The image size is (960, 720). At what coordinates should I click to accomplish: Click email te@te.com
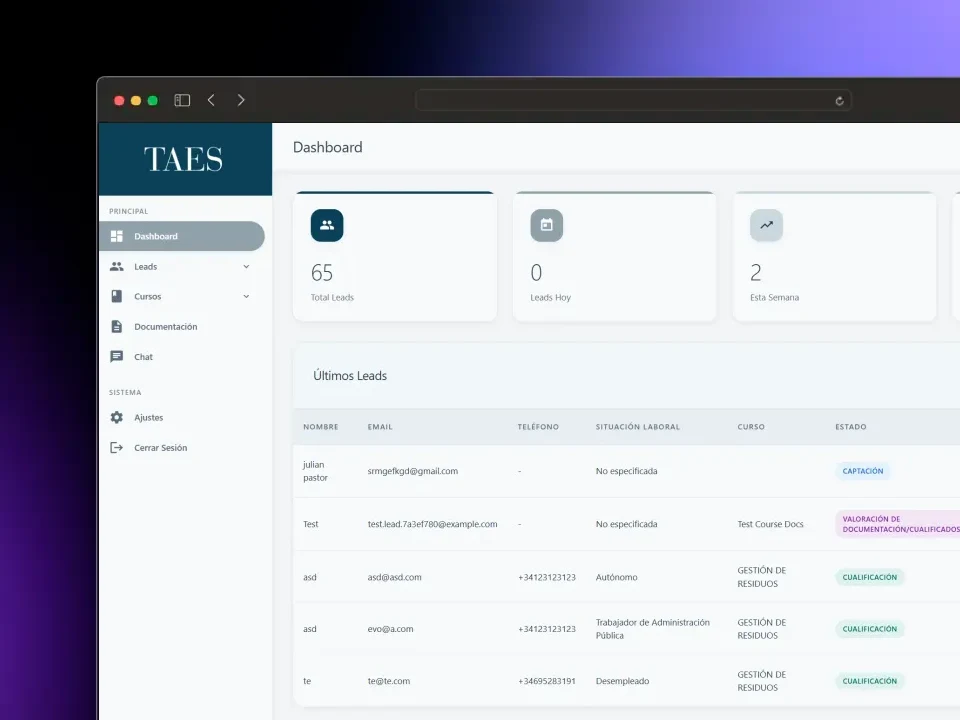tap(389, 681)
